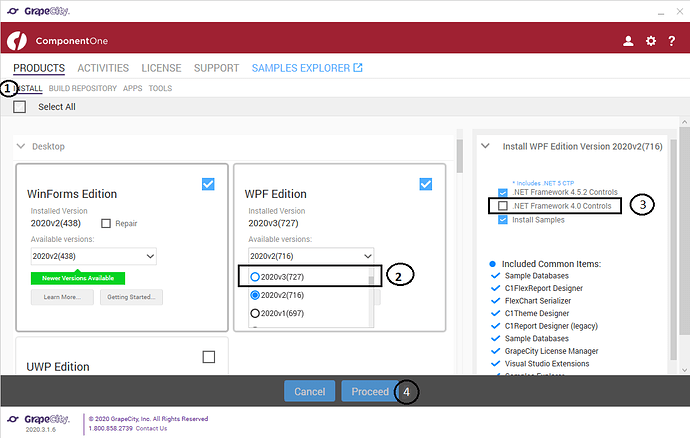
Task: Click the ComponentOne logo icon
Action: [17, 41]
